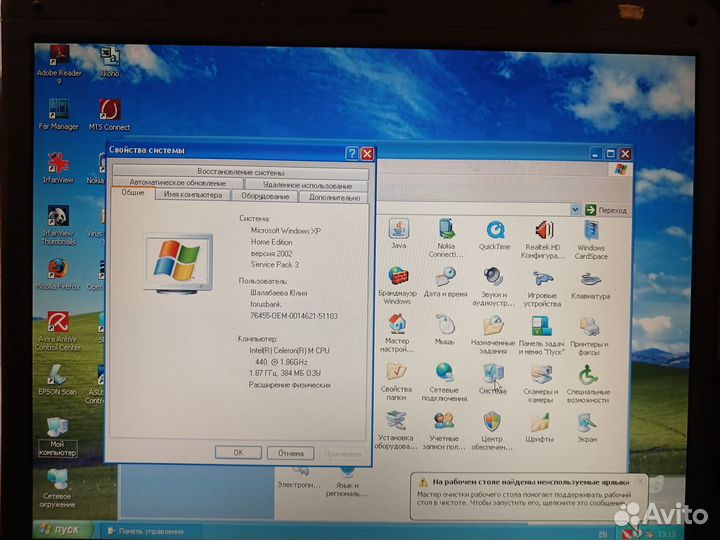Switch to Восстановление системы tab
Image resolution: width=720 pixels, height=540 pixels.
coord(241,172)
